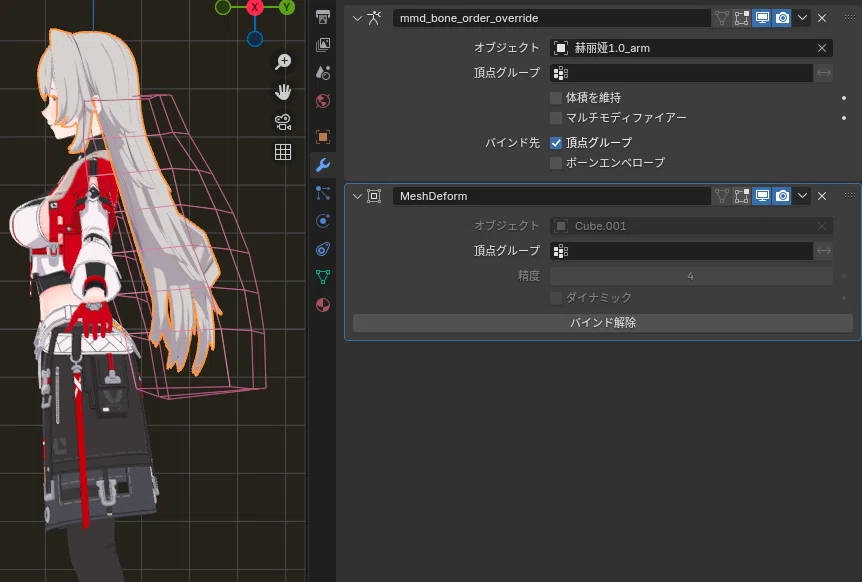Open the Material properties tab
The height and width of the screenshot is (582, 862).
[323, 305]
